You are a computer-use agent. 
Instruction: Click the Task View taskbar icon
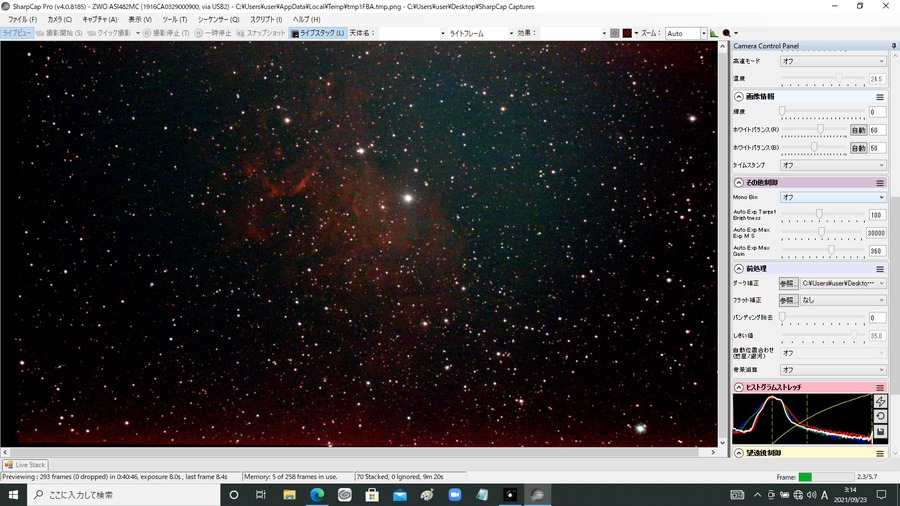pos(261,495)
